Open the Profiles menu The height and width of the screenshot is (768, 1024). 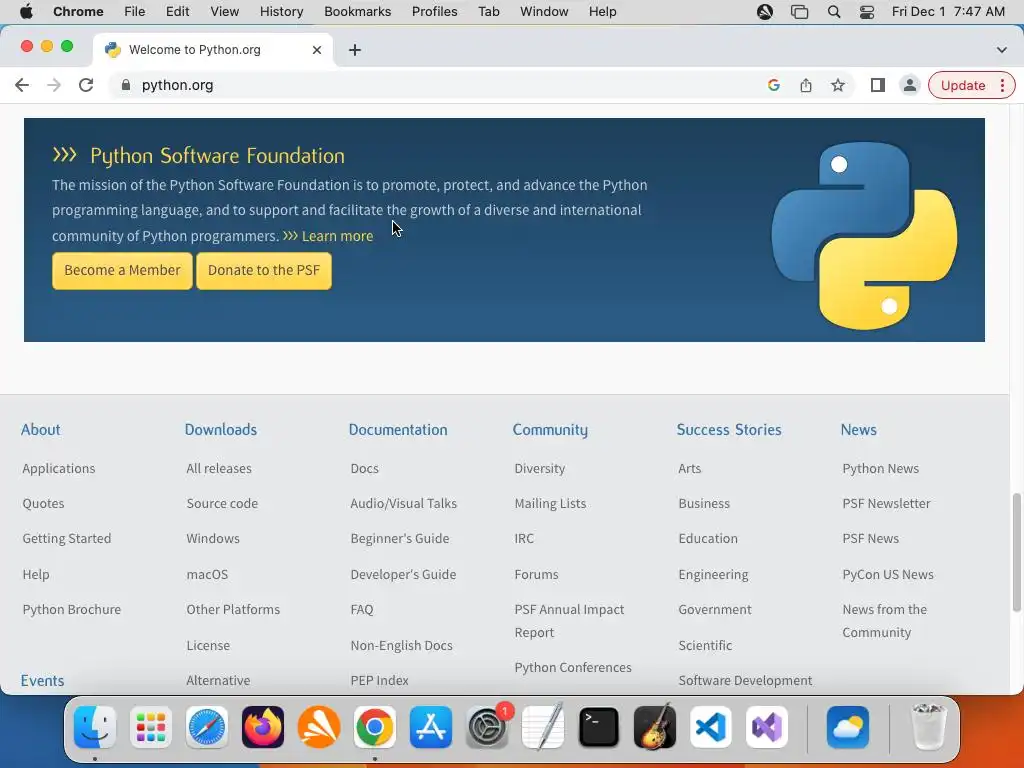pyautogui.click(x=434, y=12)
